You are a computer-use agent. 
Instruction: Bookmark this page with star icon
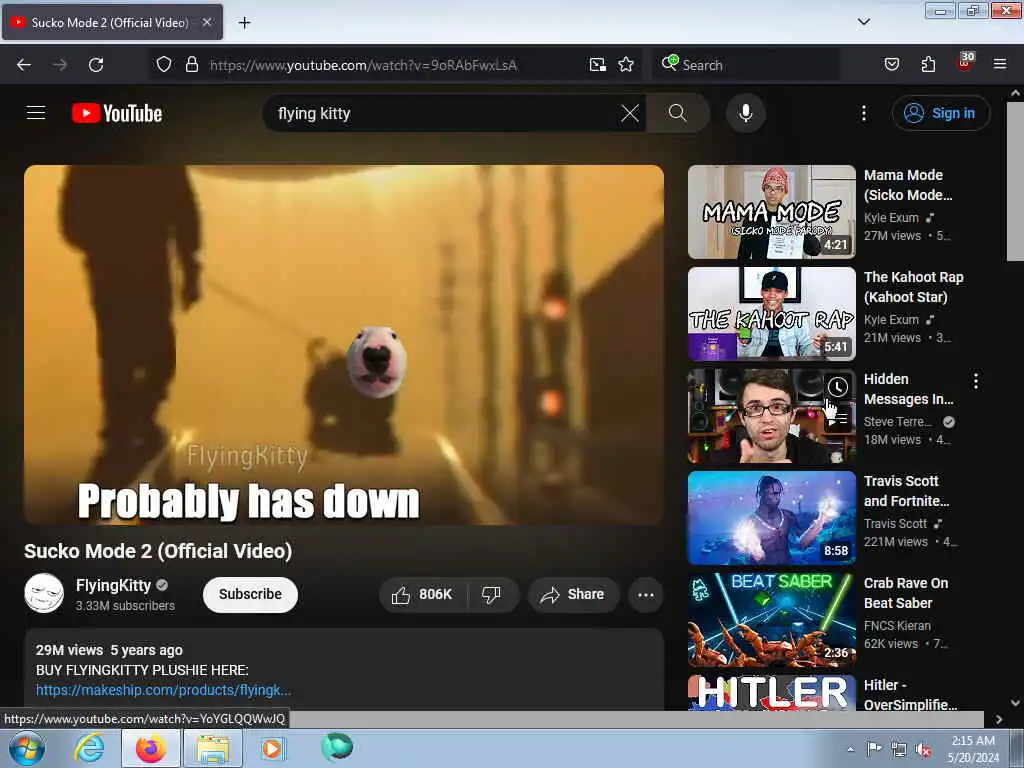tap(626, 65)
